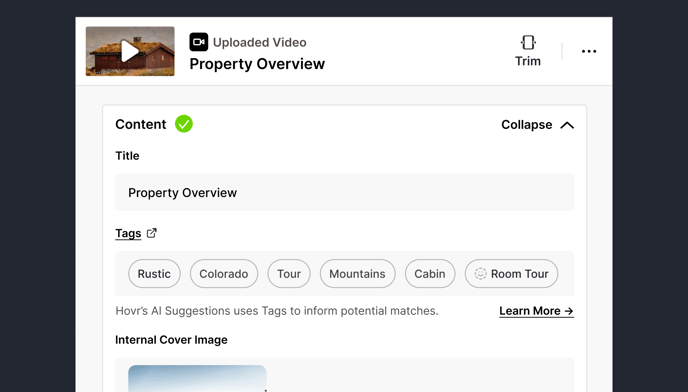Open the Learn More link
Image resolution: width=688 pixels, height=392 pixels.
click(536, 311)
